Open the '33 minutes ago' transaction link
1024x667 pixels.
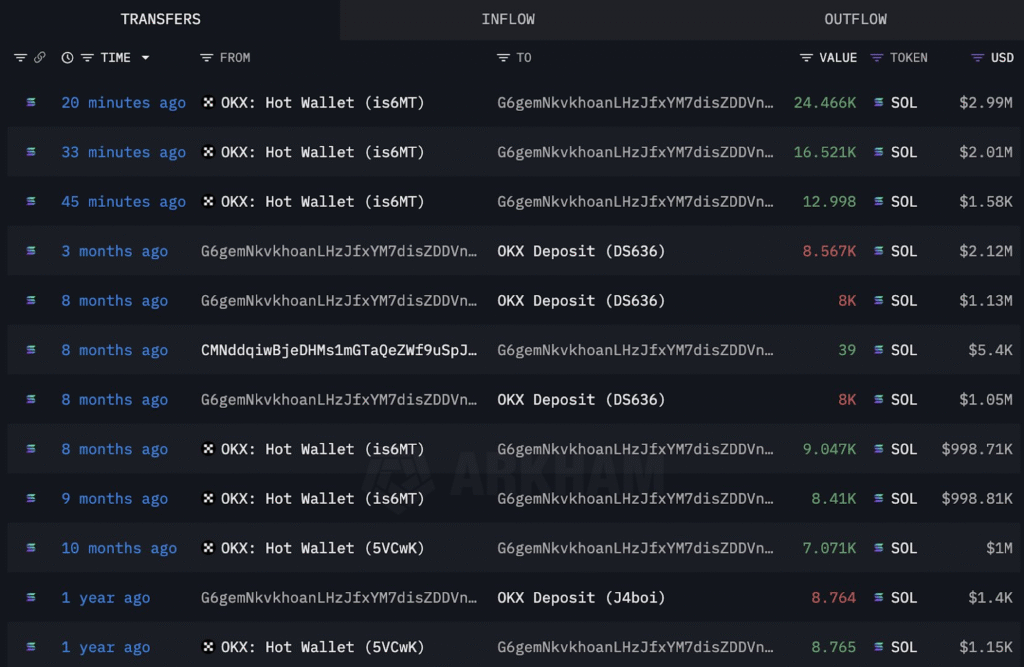[x=123, y=152]
